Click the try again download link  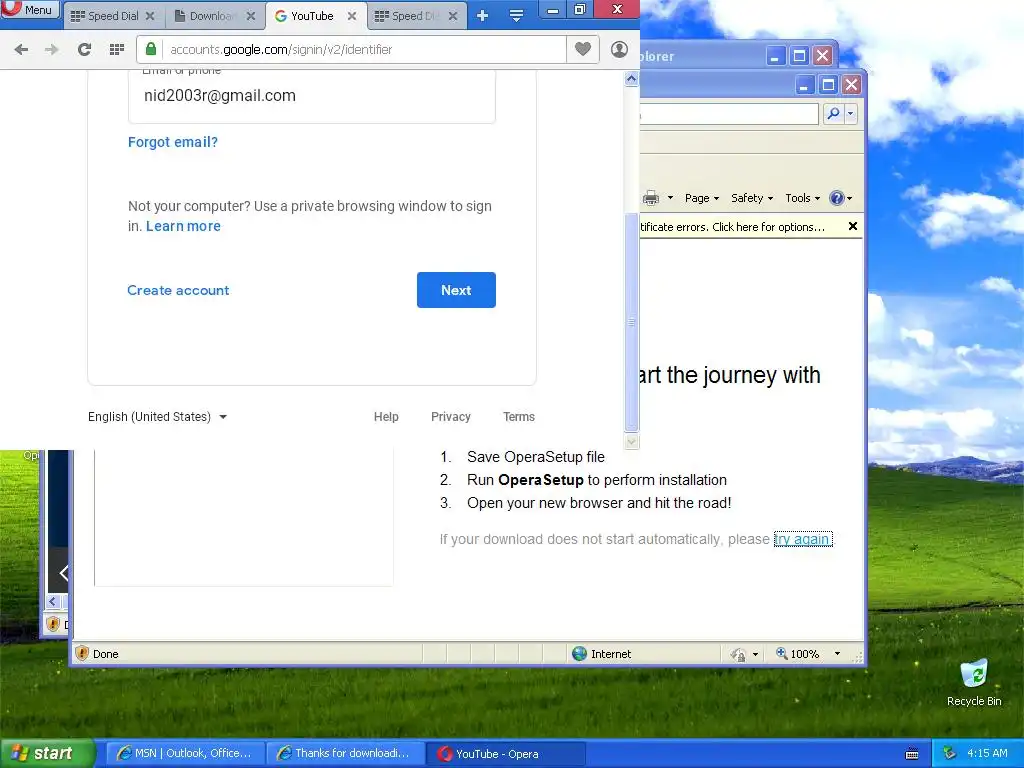[x=803, y=539]
